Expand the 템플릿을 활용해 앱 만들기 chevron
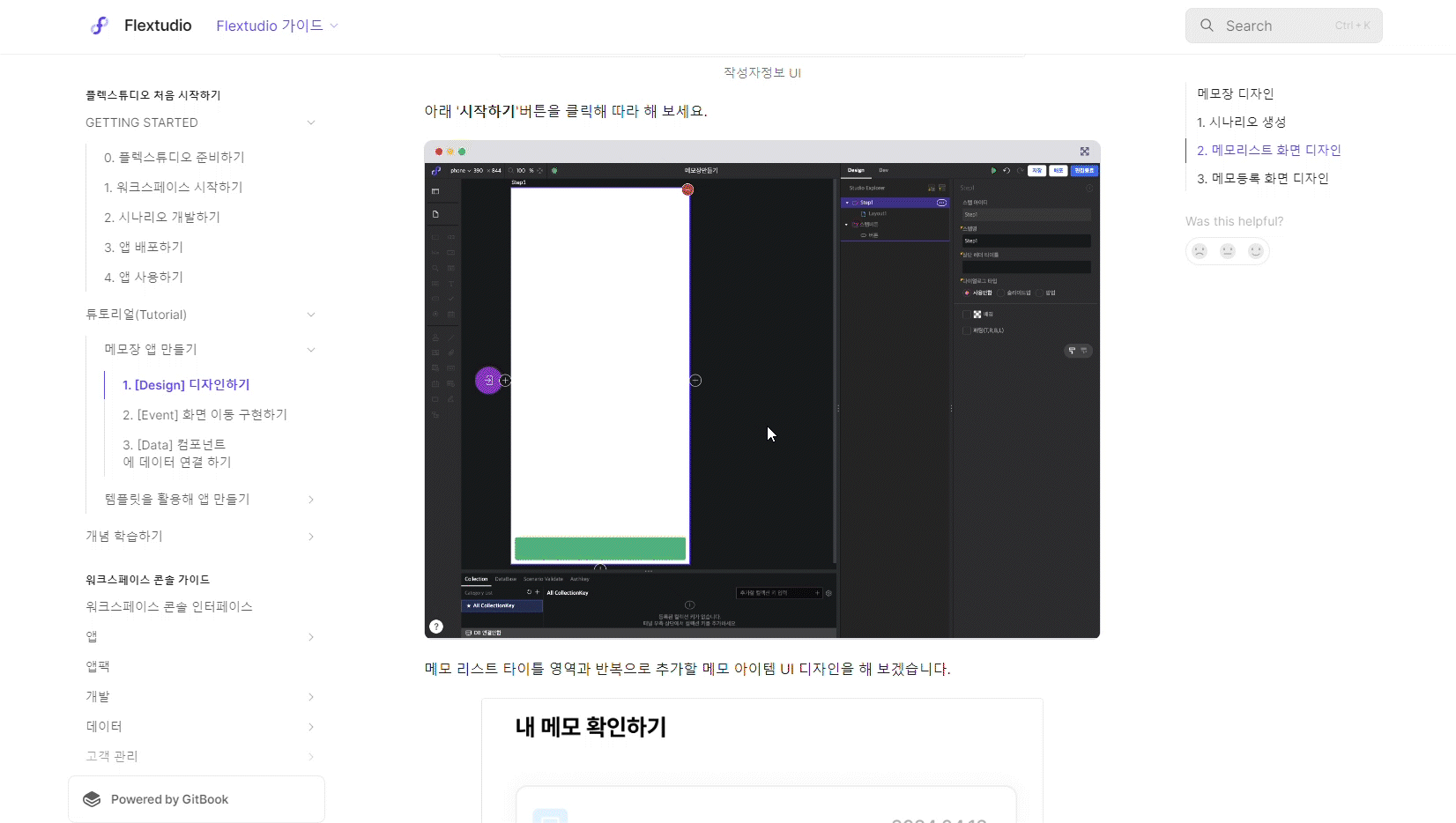1456x823 pixels. click(310, 500)
